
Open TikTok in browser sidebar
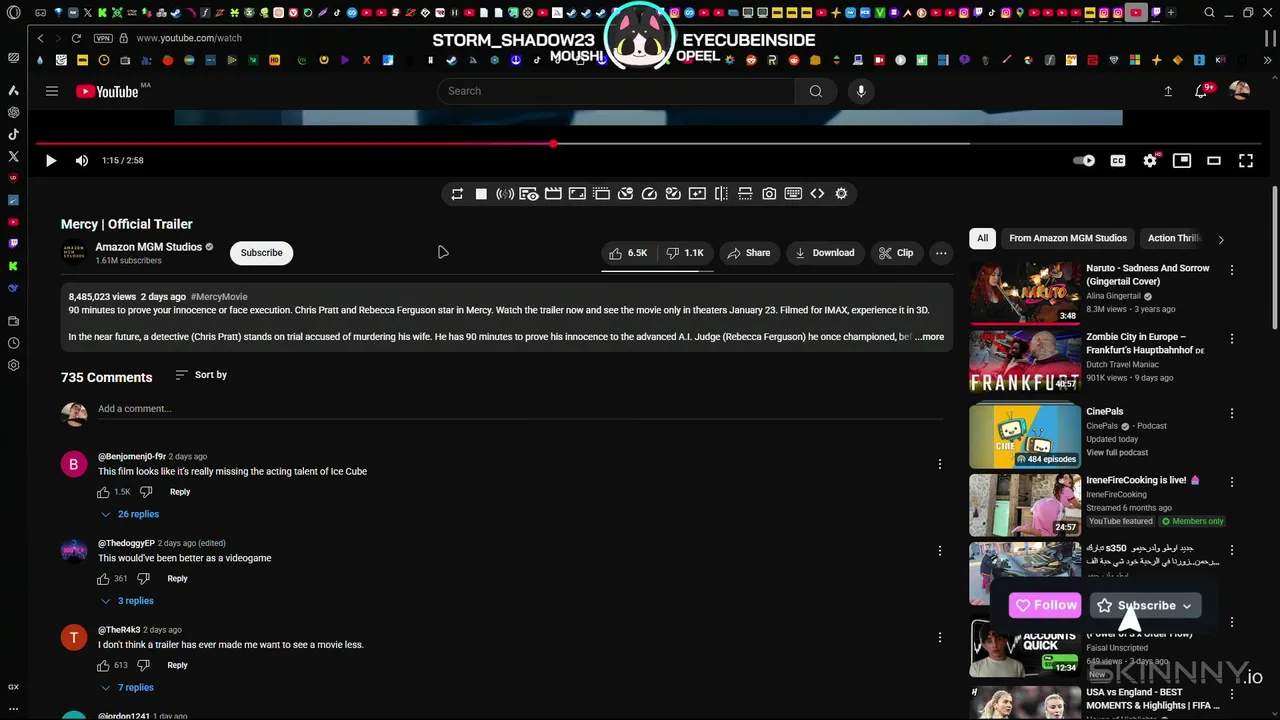[x=13, y=134]
